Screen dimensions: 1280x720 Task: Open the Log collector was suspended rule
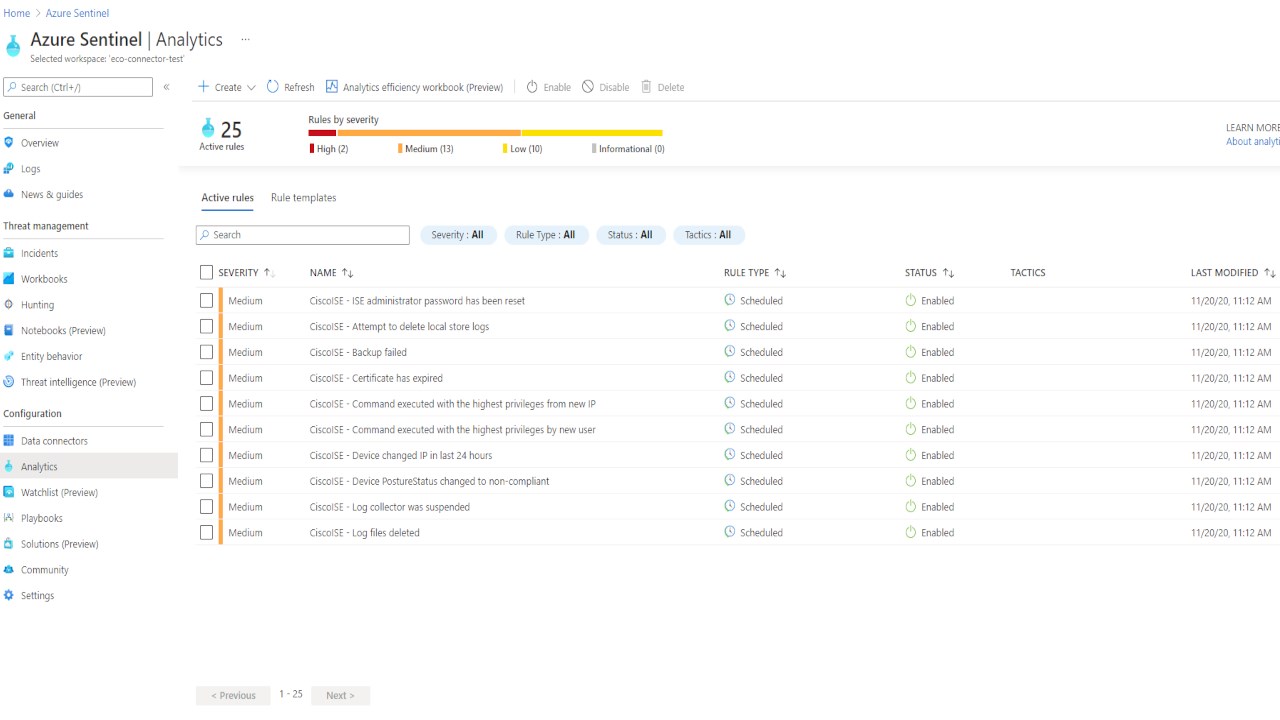(390, 507)
